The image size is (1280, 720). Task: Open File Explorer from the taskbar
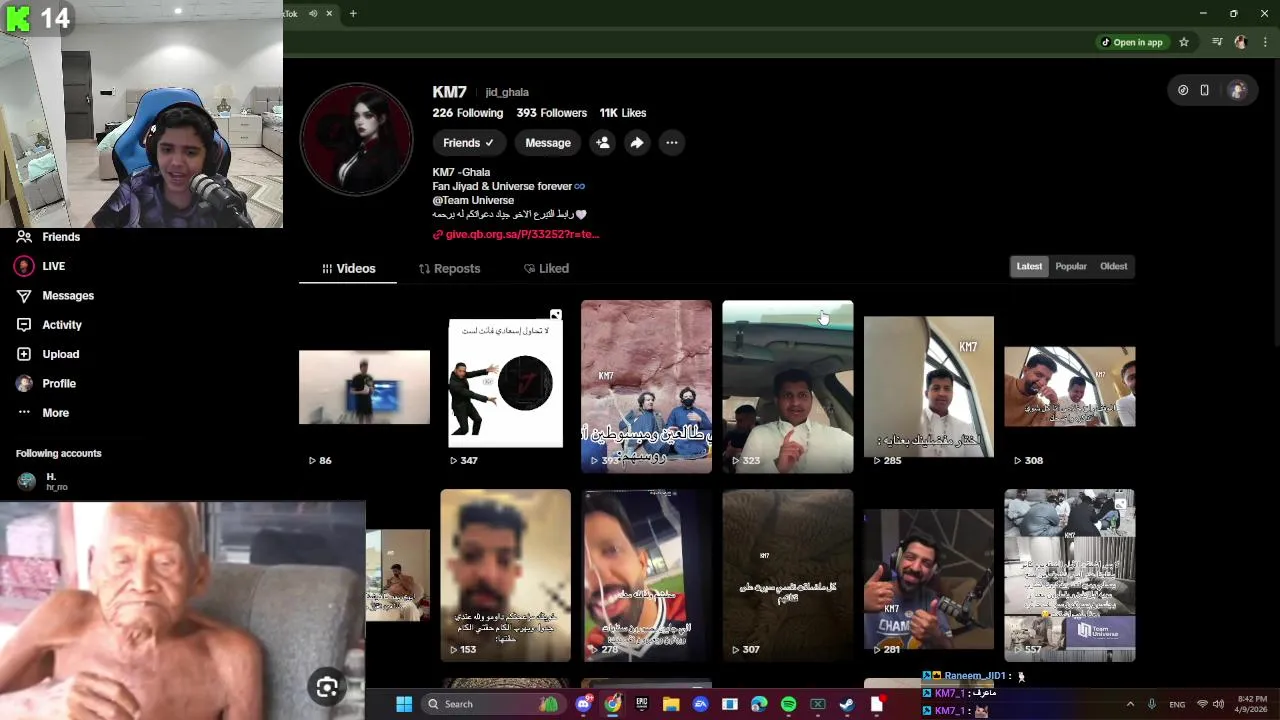pyautogui.click(x=671, y=704)
